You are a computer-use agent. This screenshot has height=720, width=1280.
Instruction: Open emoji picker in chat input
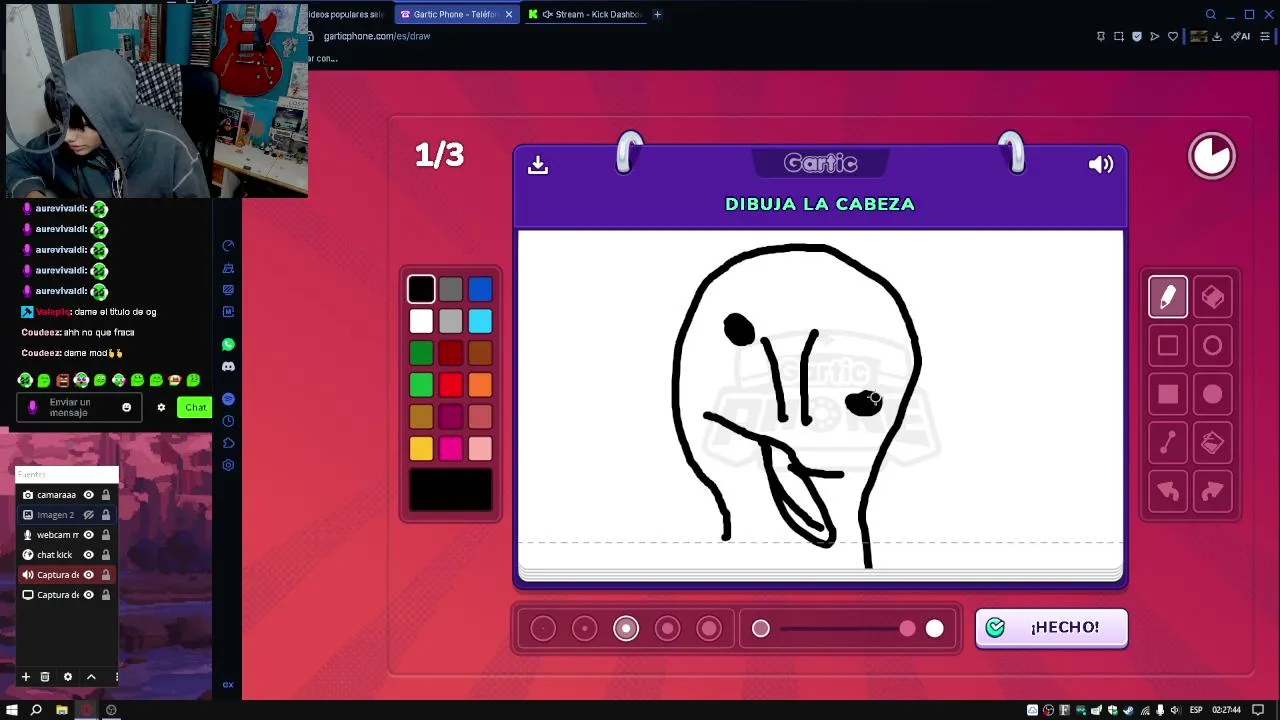coord(126,407)
